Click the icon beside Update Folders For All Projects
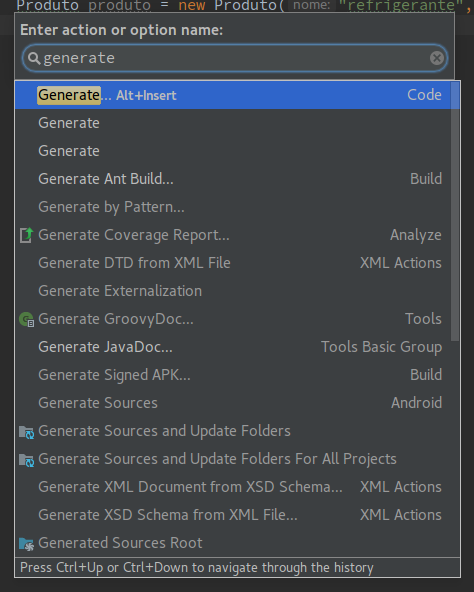The height and width of the screenshot is (592, 474). [x=26, y=459]
